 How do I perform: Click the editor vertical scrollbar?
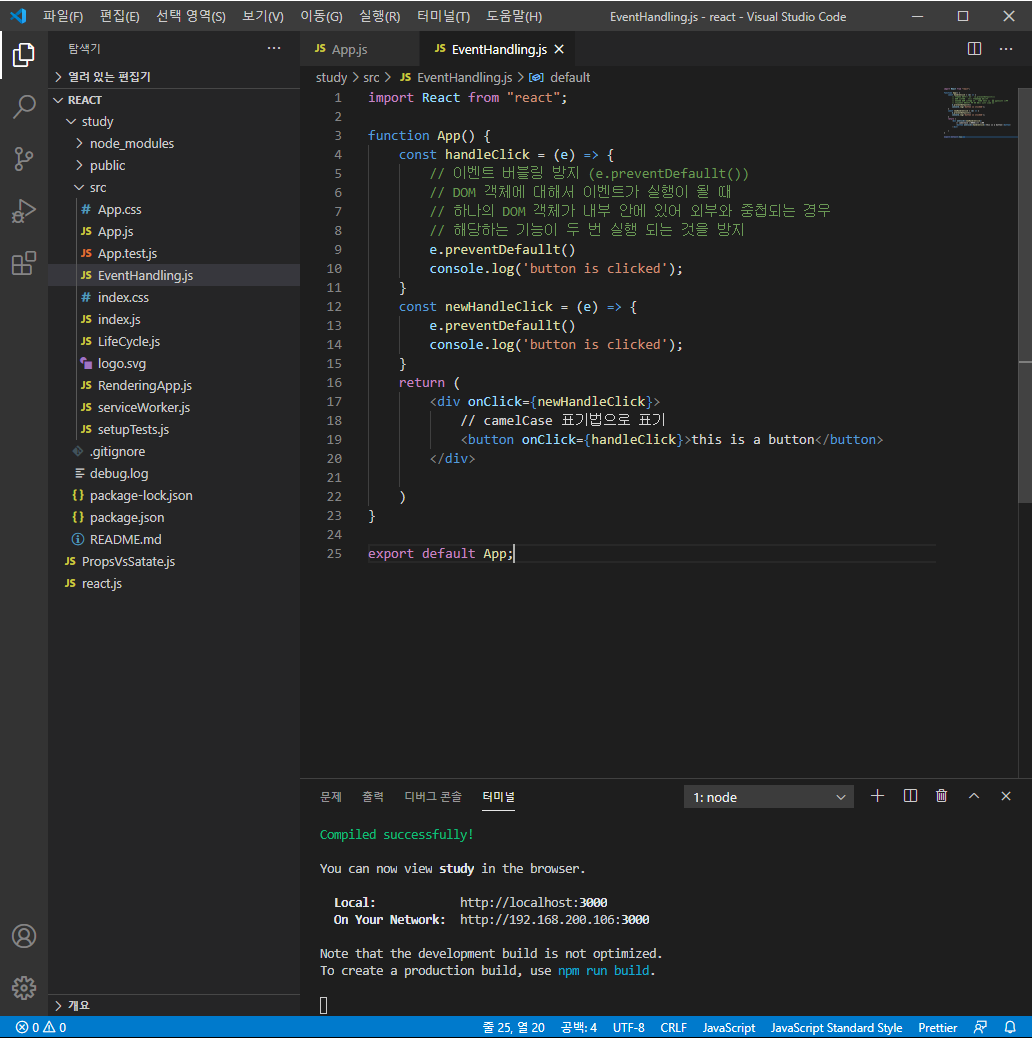[x=1025, y=295]
